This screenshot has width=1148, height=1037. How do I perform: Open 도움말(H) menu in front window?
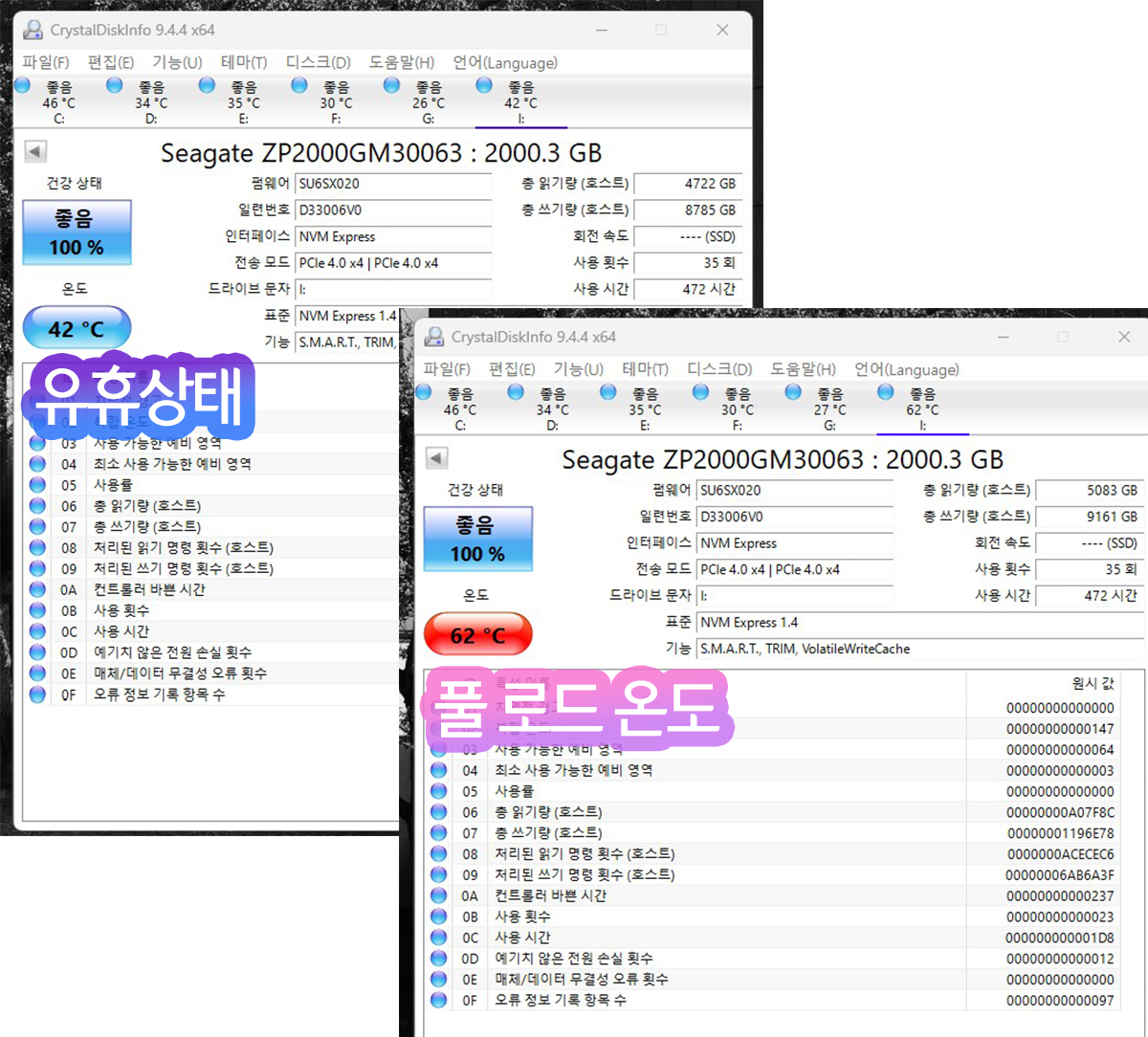(x=803, y=369)
